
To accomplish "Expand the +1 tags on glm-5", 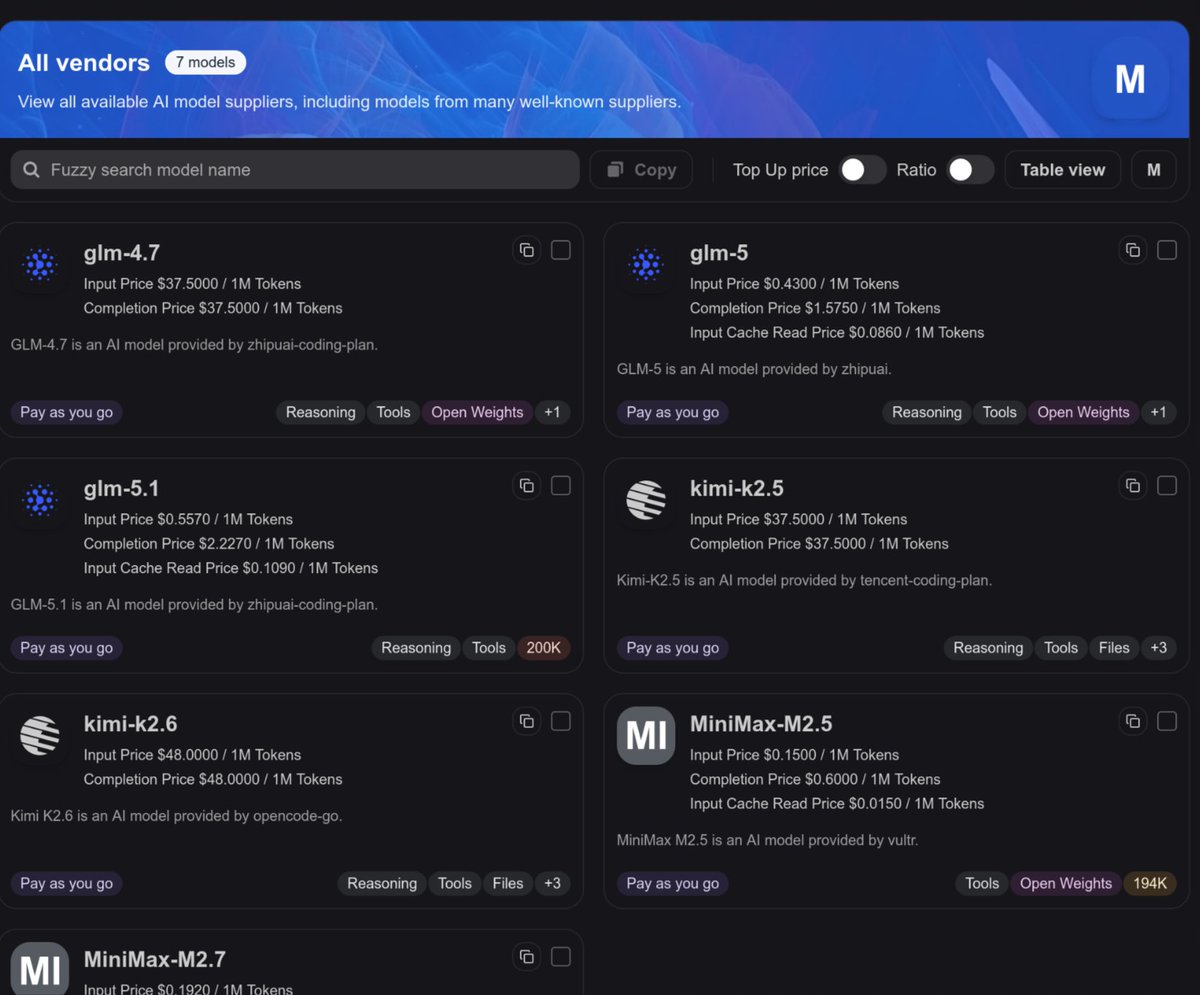I will pos(1158,412).
